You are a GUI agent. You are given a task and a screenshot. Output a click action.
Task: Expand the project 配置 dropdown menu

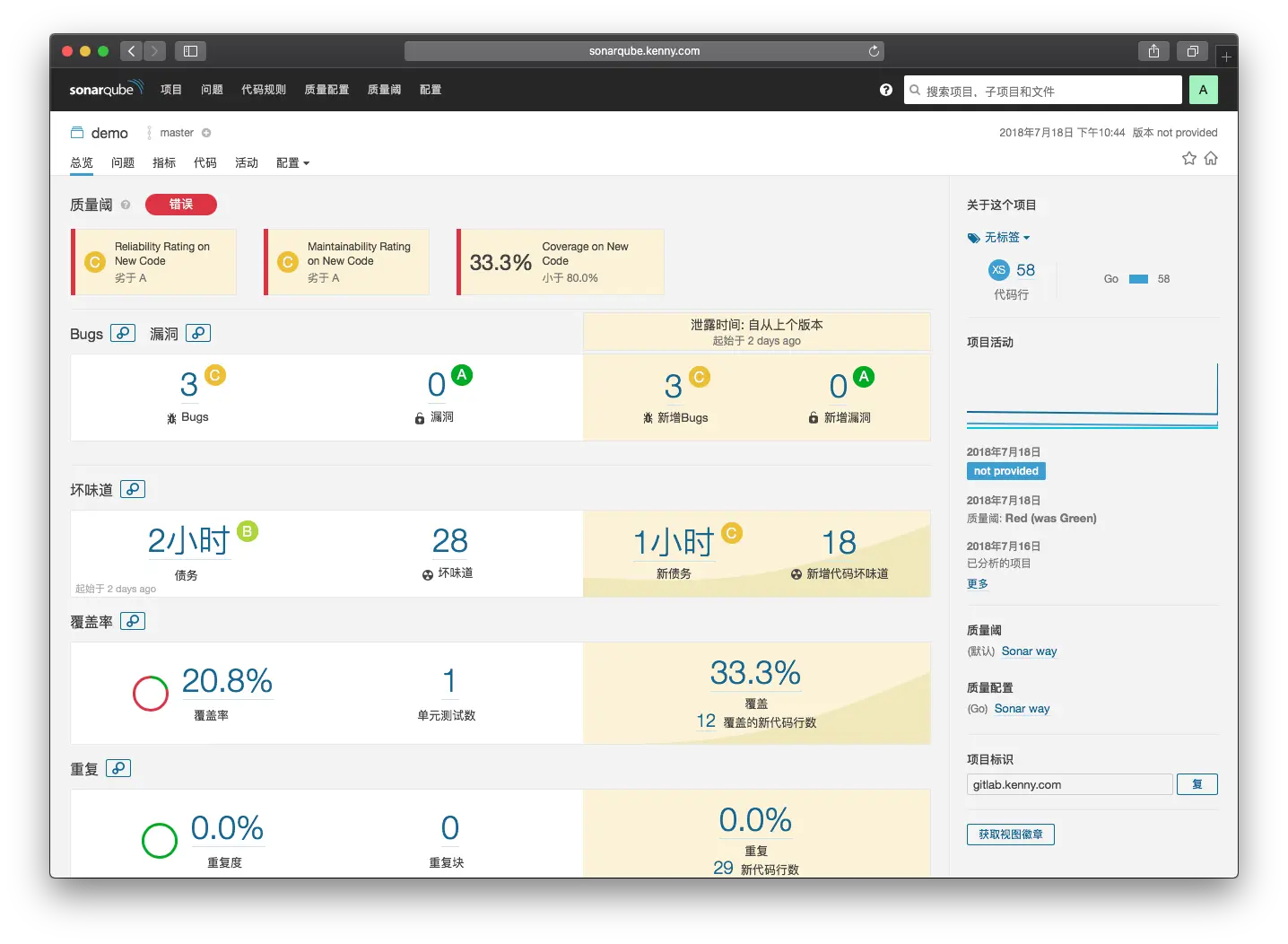click(292, 162)
